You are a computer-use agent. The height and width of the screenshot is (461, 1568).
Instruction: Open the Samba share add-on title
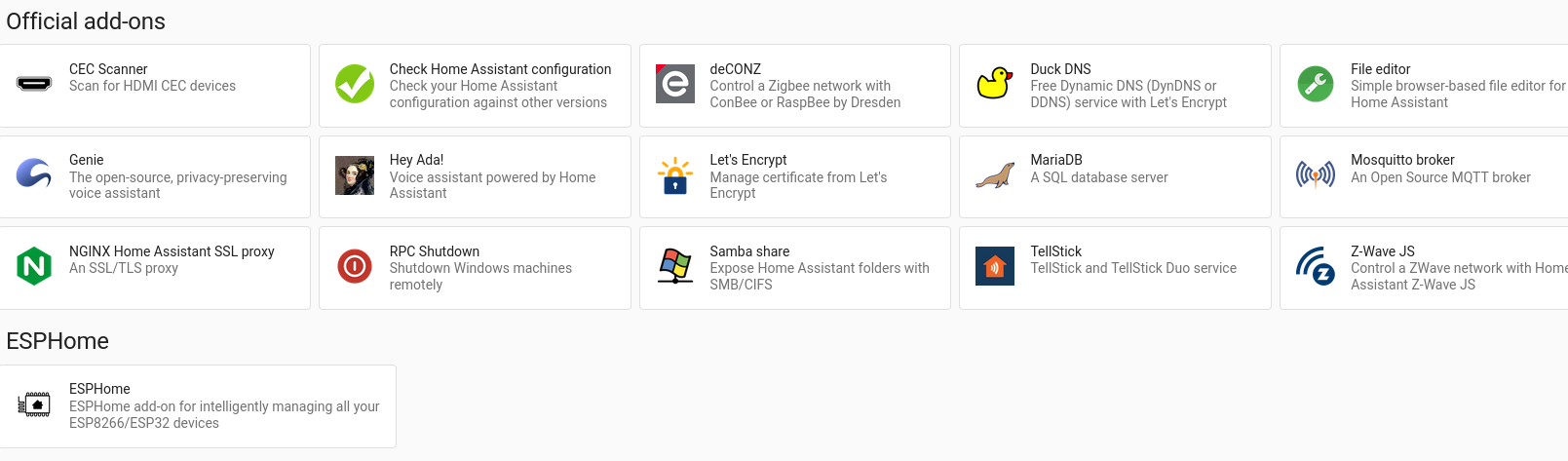click(x=749, y=251)
